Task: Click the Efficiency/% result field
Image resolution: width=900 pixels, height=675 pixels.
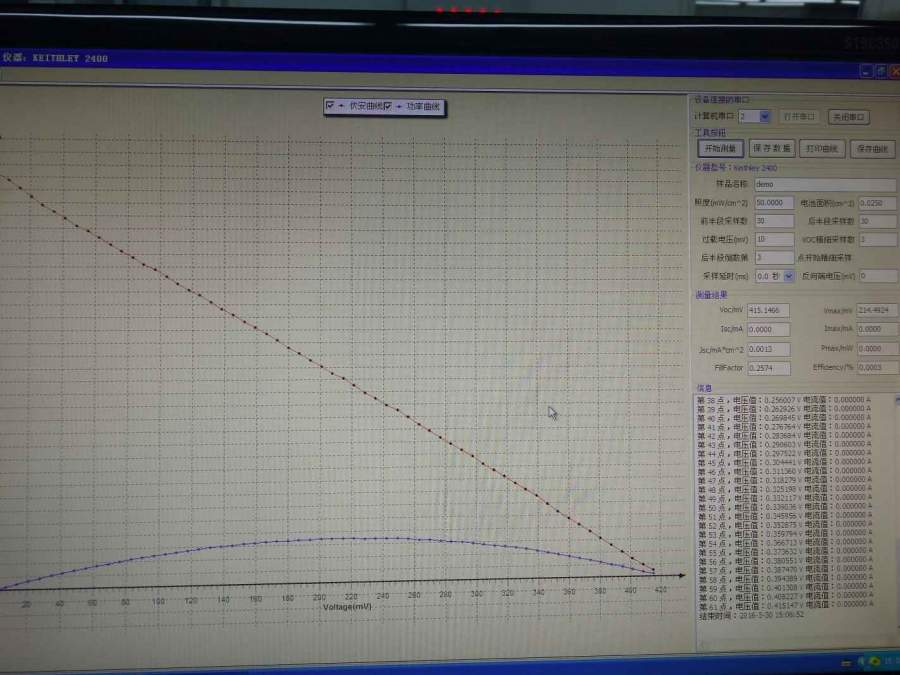Action: pyautogui.click(x=877, y=367)
